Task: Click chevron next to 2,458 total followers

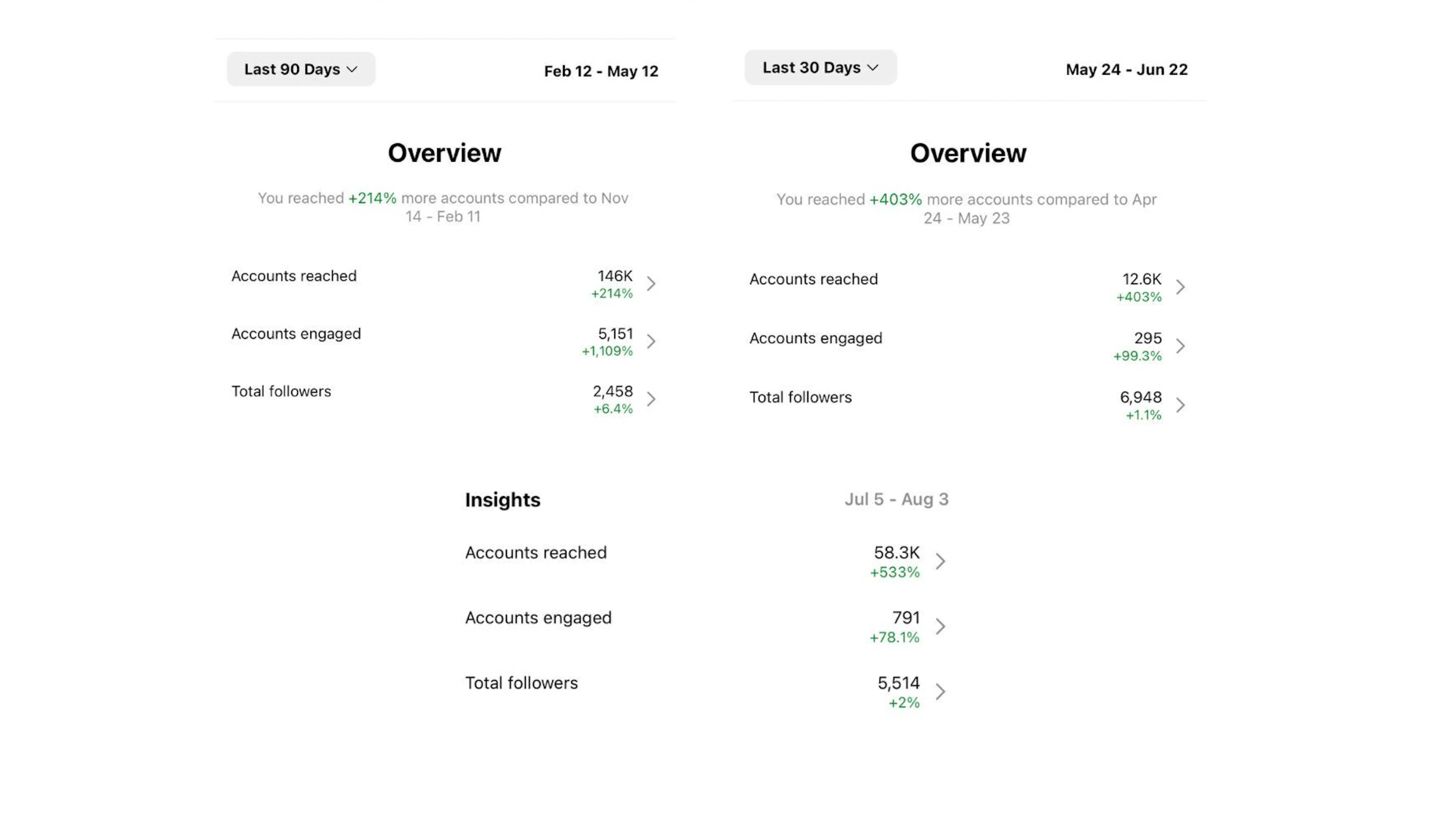Action: pos(651,399)
